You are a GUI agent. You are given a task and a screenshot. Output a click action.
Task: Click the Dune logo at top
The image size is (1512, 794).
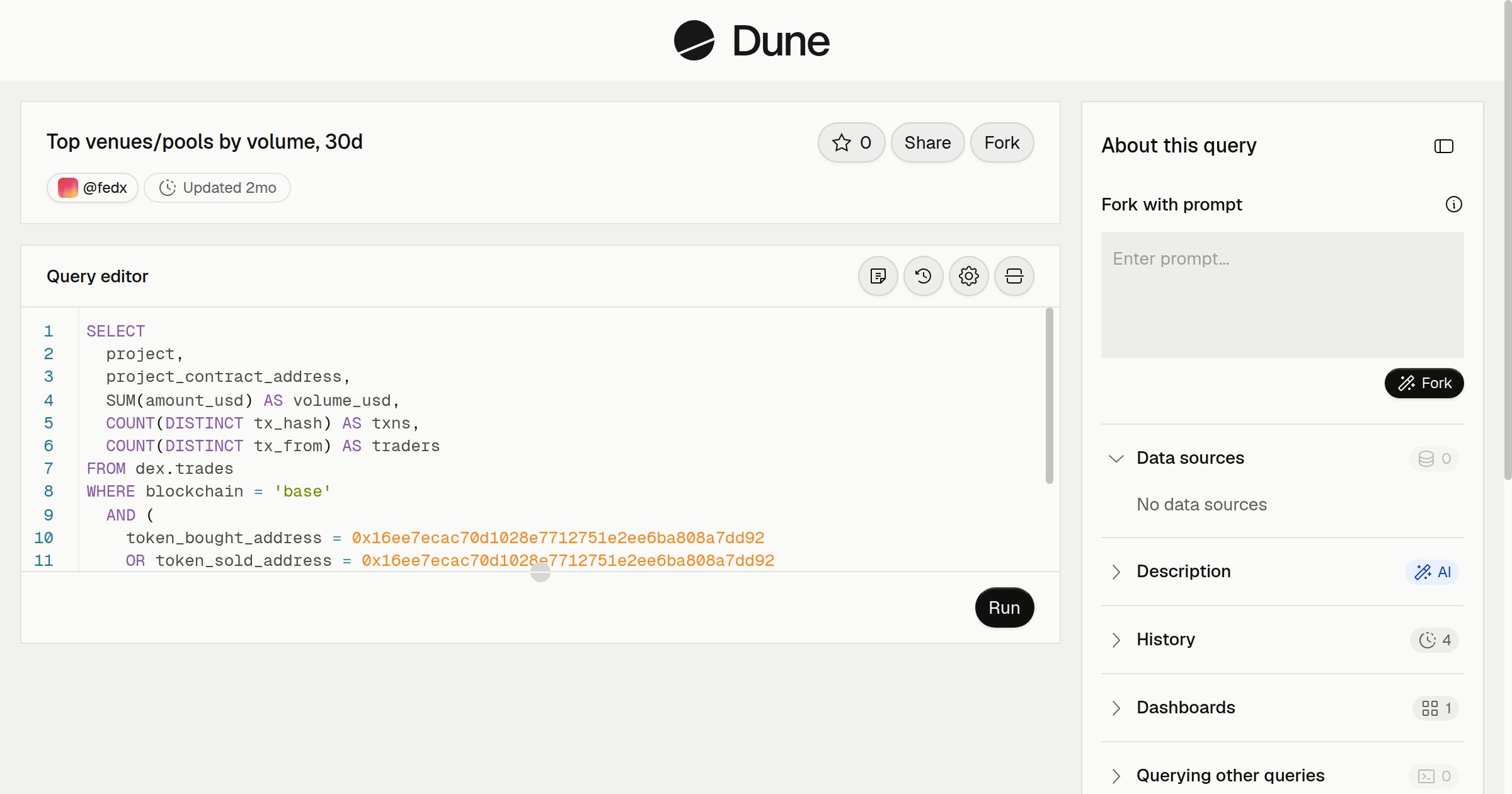(x=752, y=41)
